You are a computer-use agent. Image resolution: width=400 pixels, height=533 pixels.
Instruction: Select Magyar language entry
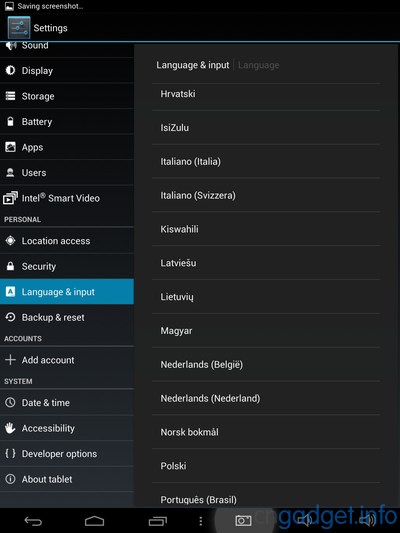tap(266, 331)
